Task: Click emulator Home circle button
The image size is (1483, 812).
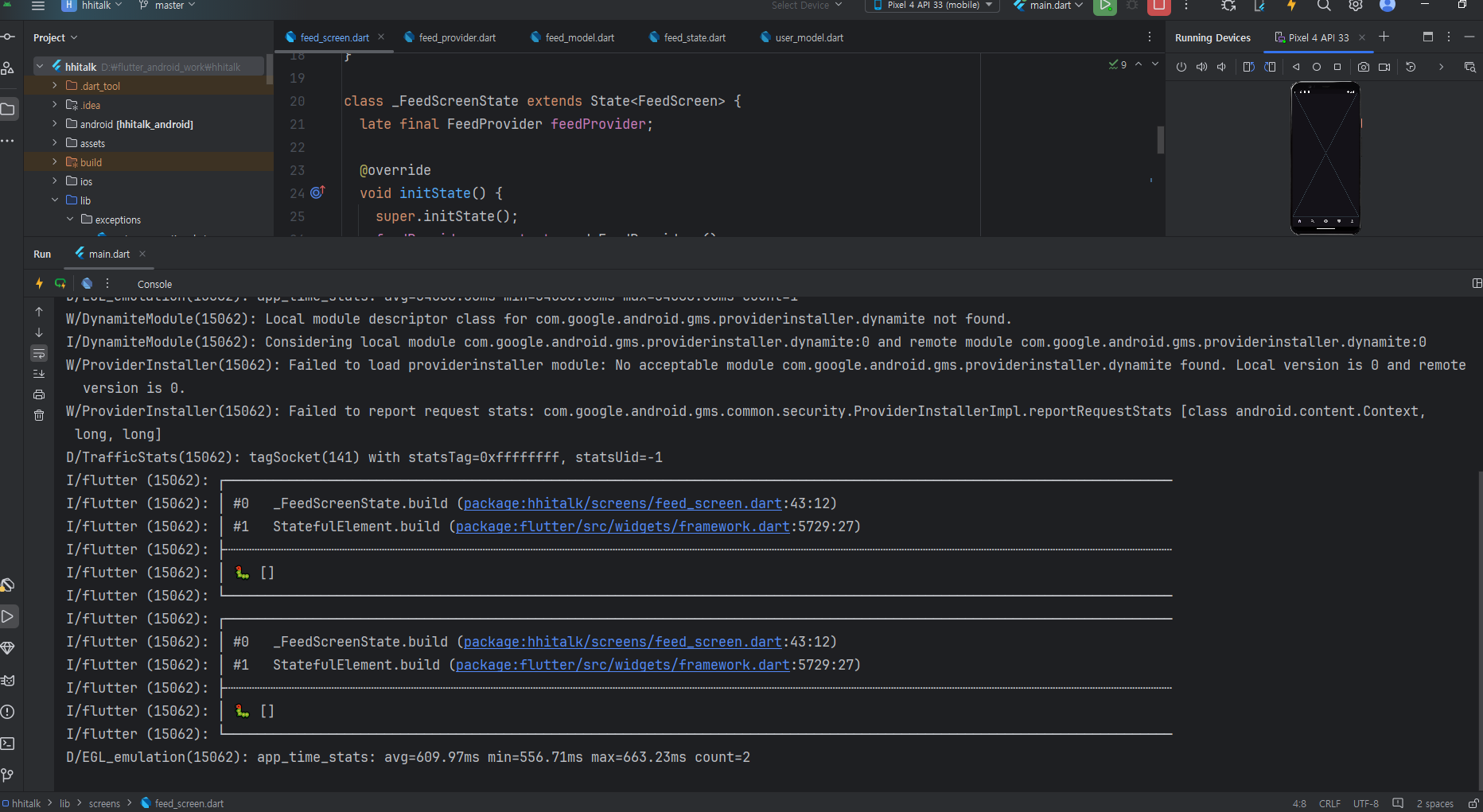Action: click(x=1317, y=67)
